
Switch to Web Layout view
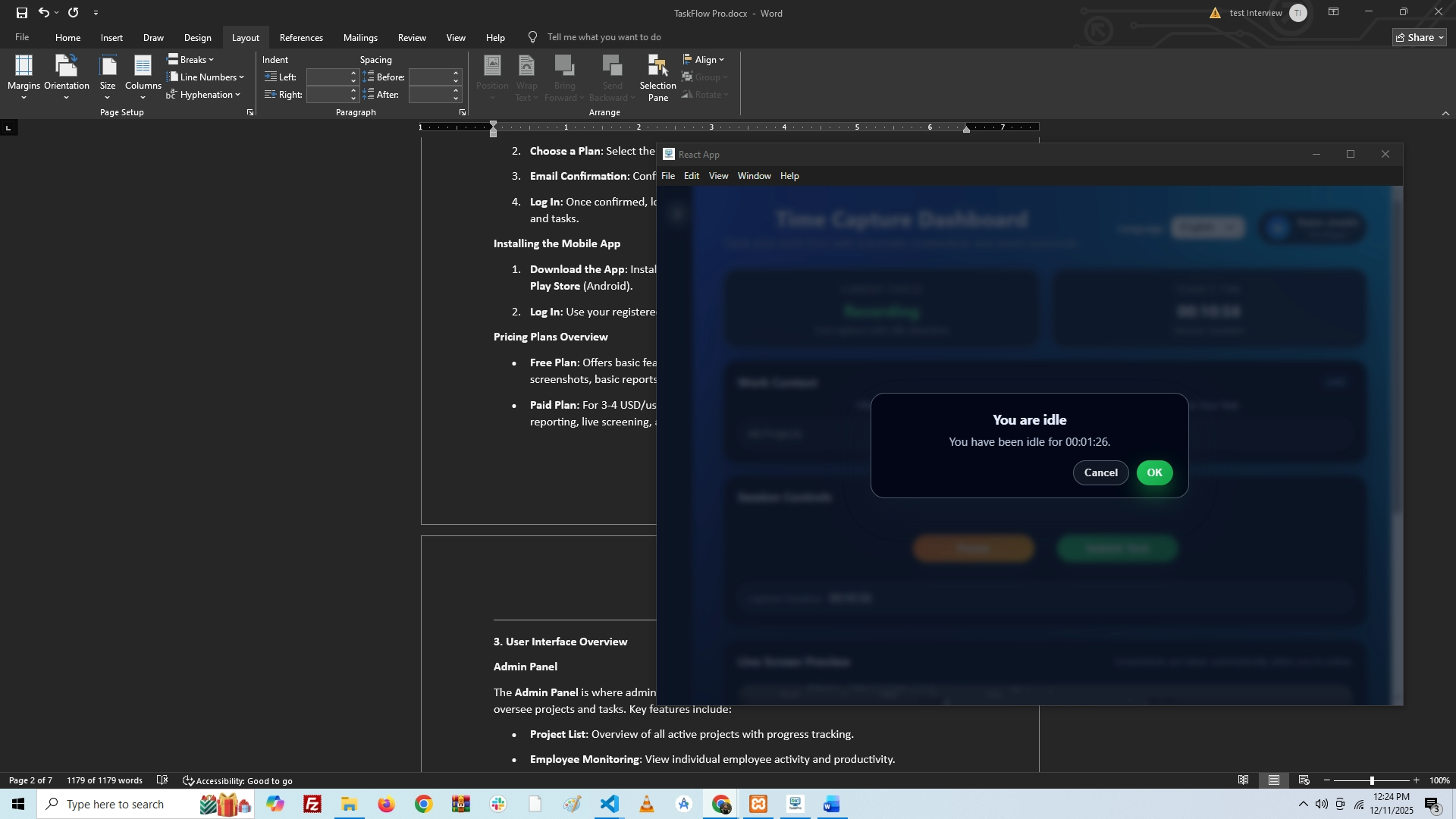point(1304,780)
